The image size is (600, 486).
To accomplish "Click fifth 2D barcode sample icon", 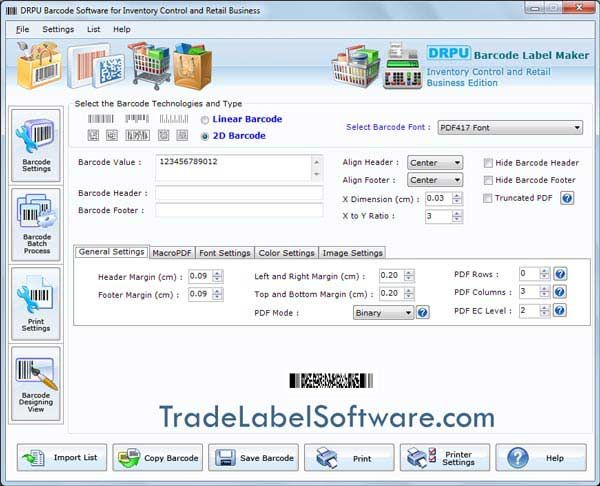I will (x=182, y=135).
